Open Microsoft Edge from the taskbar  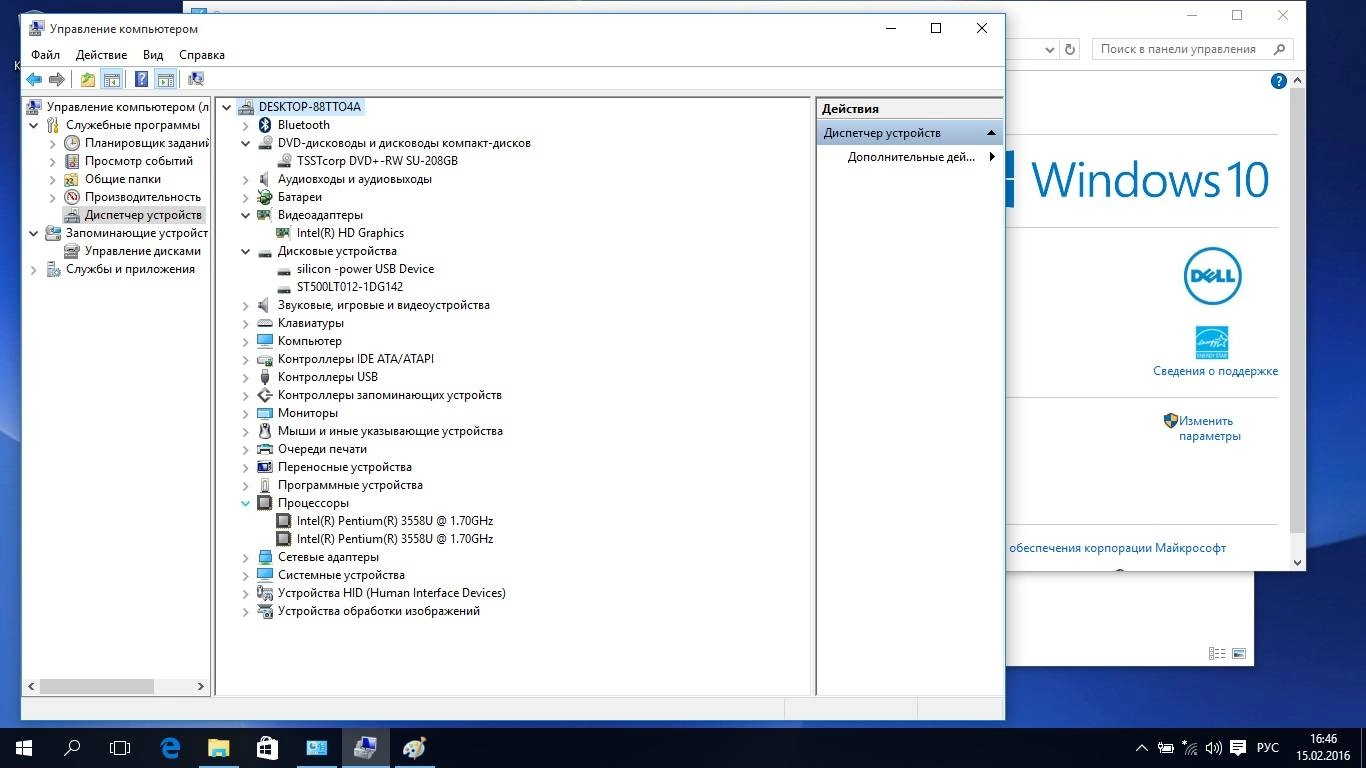click(170, 747)
